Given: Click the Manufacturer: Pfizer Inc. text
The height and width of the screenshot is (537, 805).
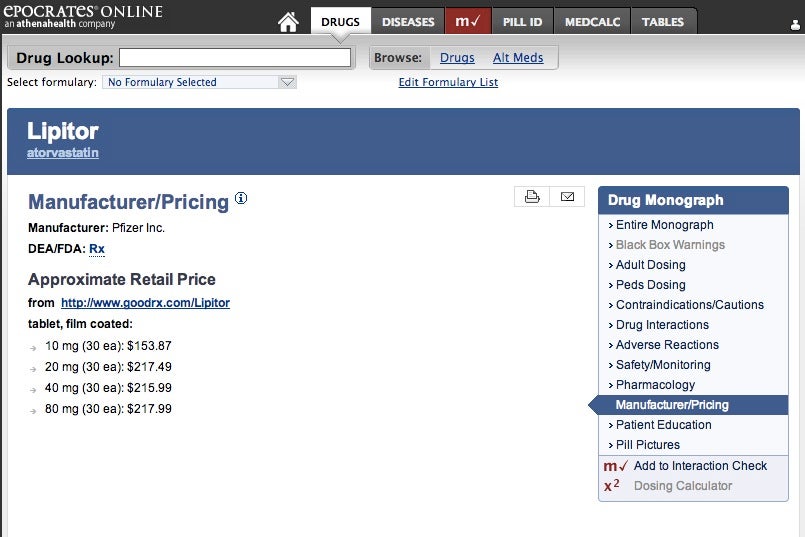Looking at the screenshot, I should pyautogui.click(x=97, y=228).
